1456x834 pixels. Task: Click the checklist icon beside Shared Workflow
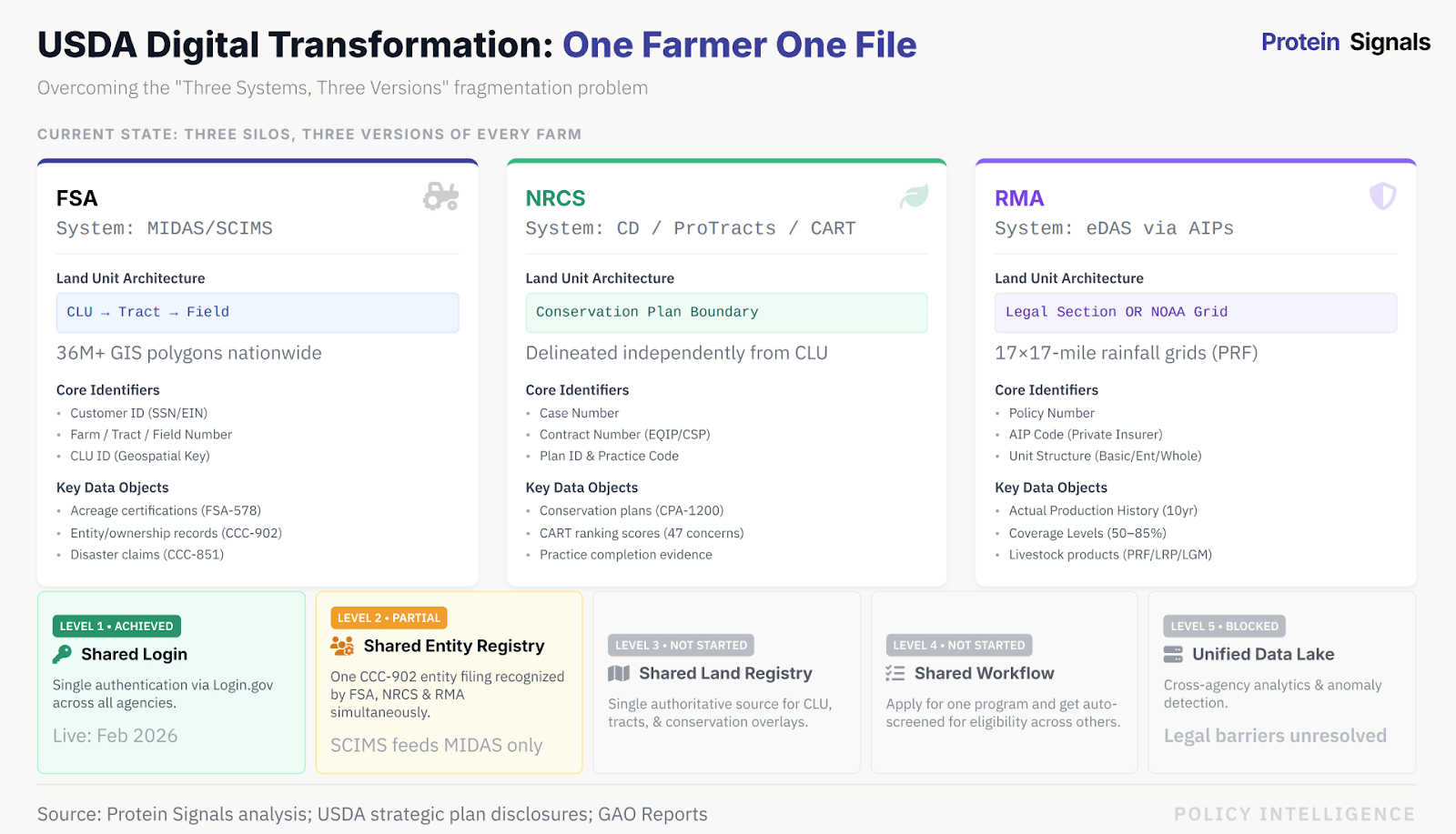895,673
